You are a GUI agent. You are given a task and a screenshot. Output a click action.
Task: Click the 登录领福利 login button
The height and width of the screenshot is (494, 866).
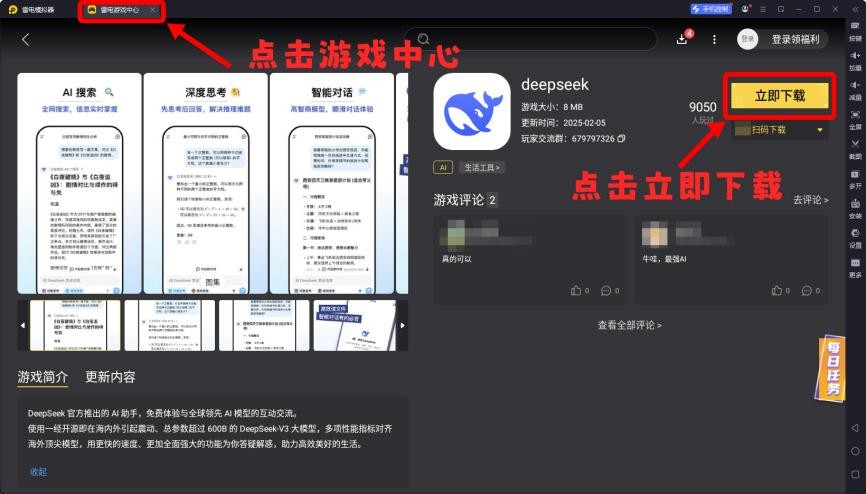click(x=795, y=39)
